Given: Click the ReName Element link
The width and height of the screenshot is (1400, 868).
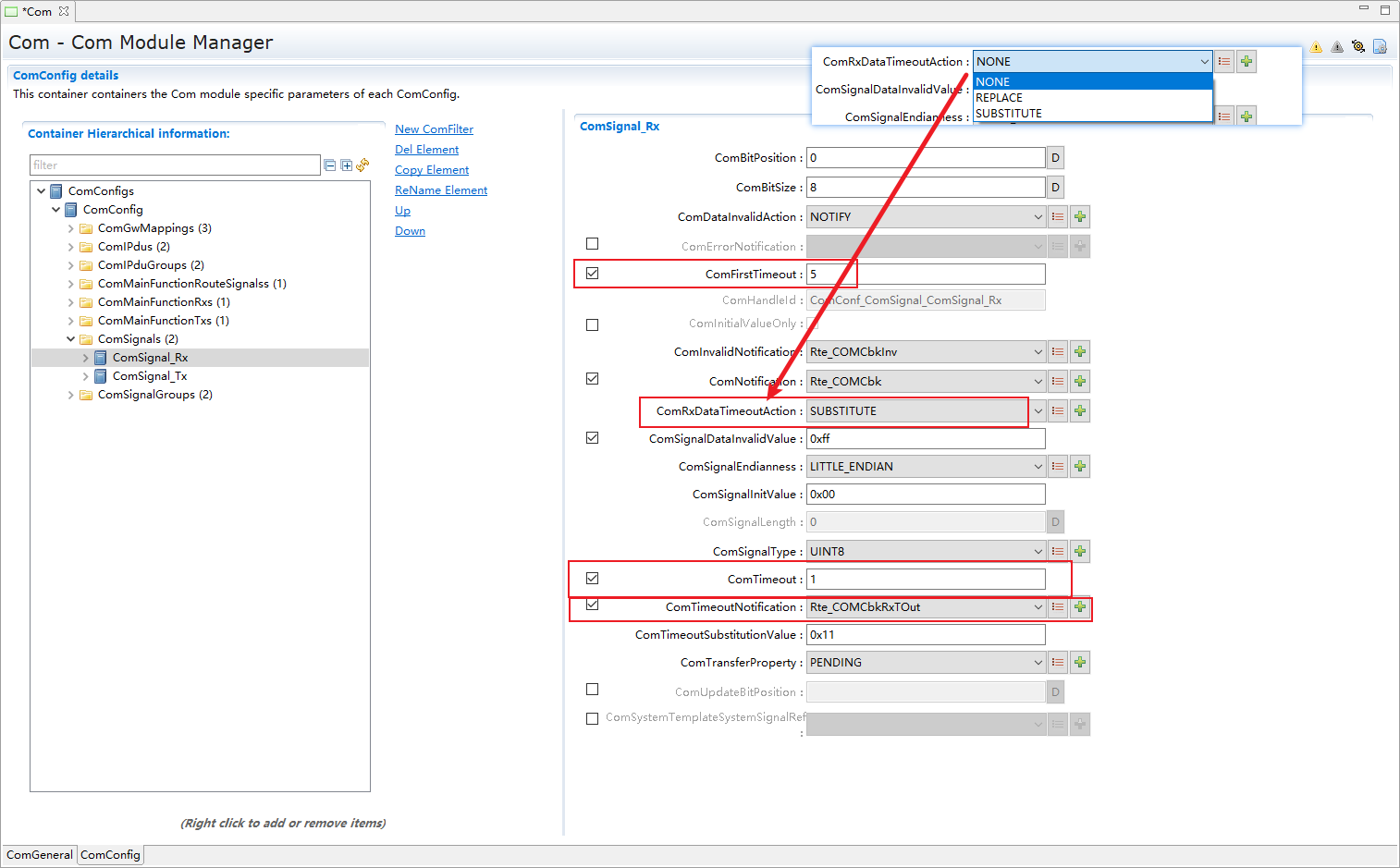Looking at the screenshot, I should tap(441, 190).
